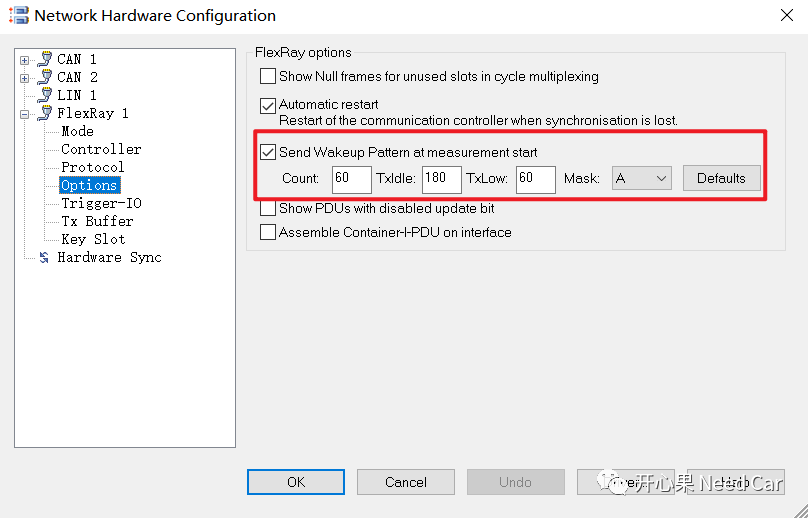Enable Show PDUs with disabled update bit
Image resolution: width=808 pixels, height=518 pixels.
[x=268, y=209]
